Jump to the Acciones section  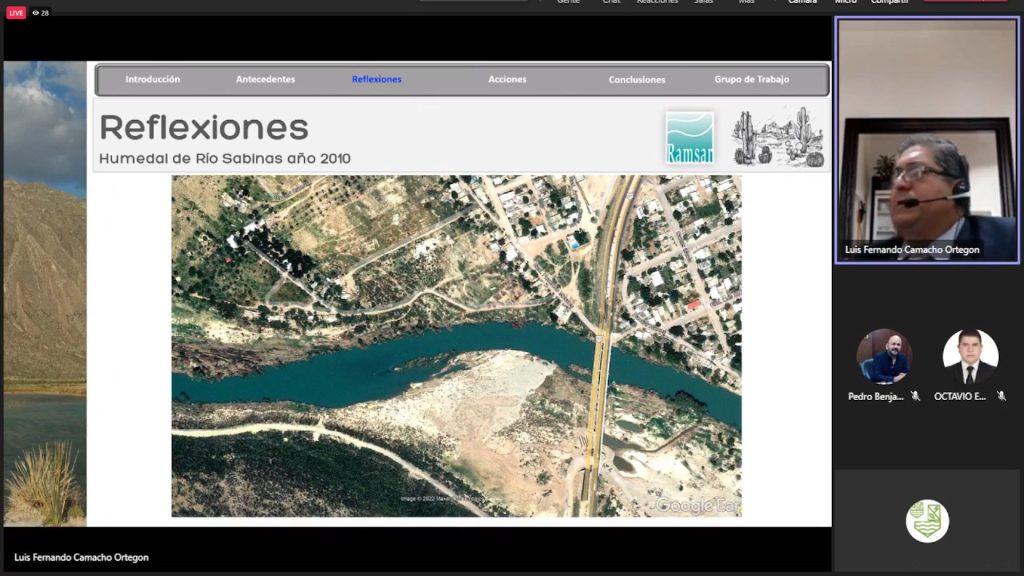point(507,79)
